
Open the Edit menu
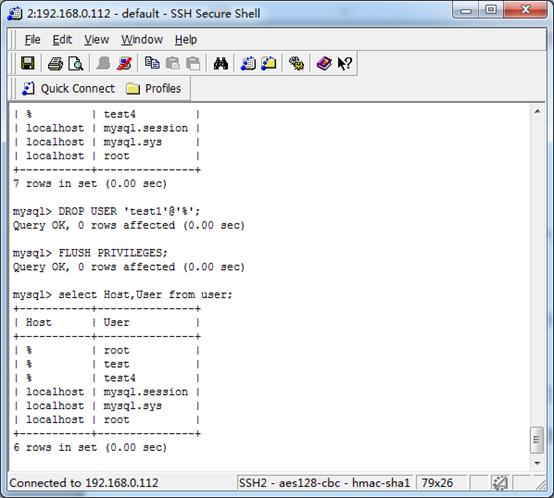62,40
